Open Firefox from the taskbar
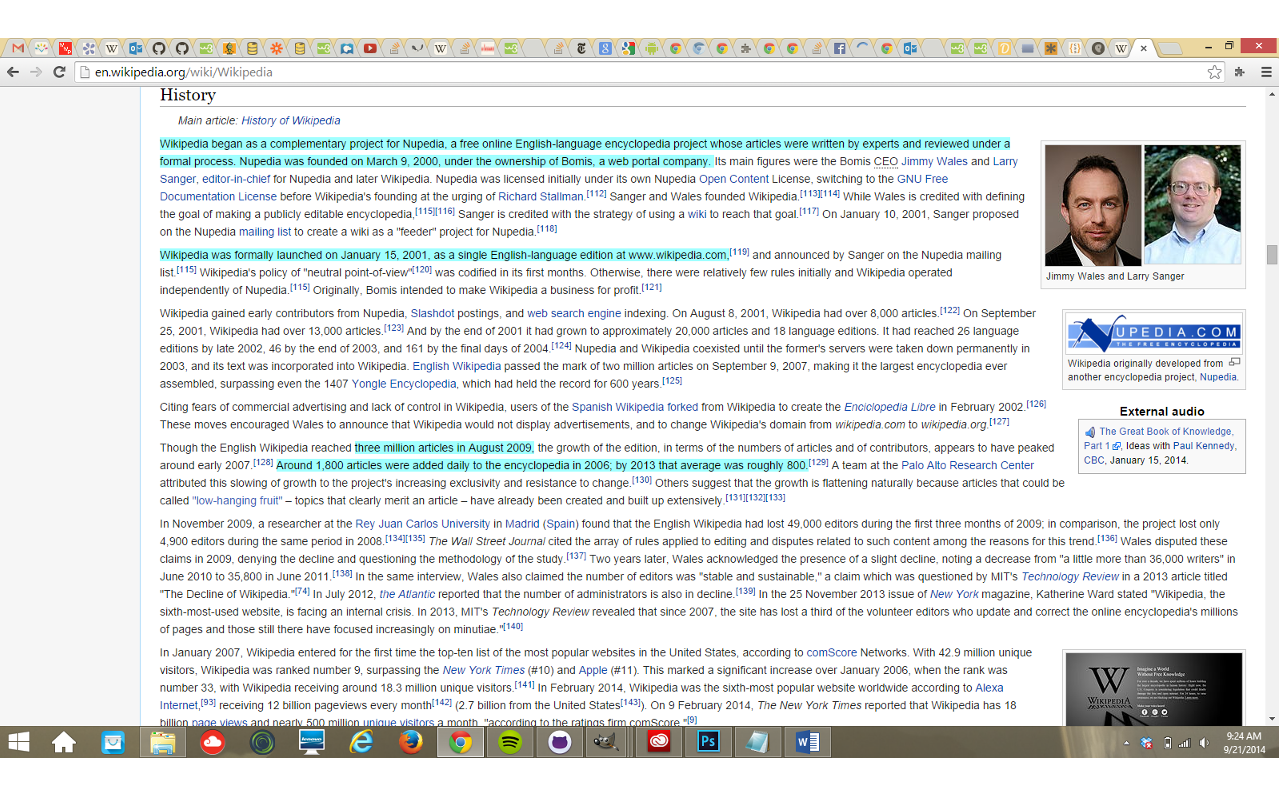The image size is (1280, 800). coord(410,742)
